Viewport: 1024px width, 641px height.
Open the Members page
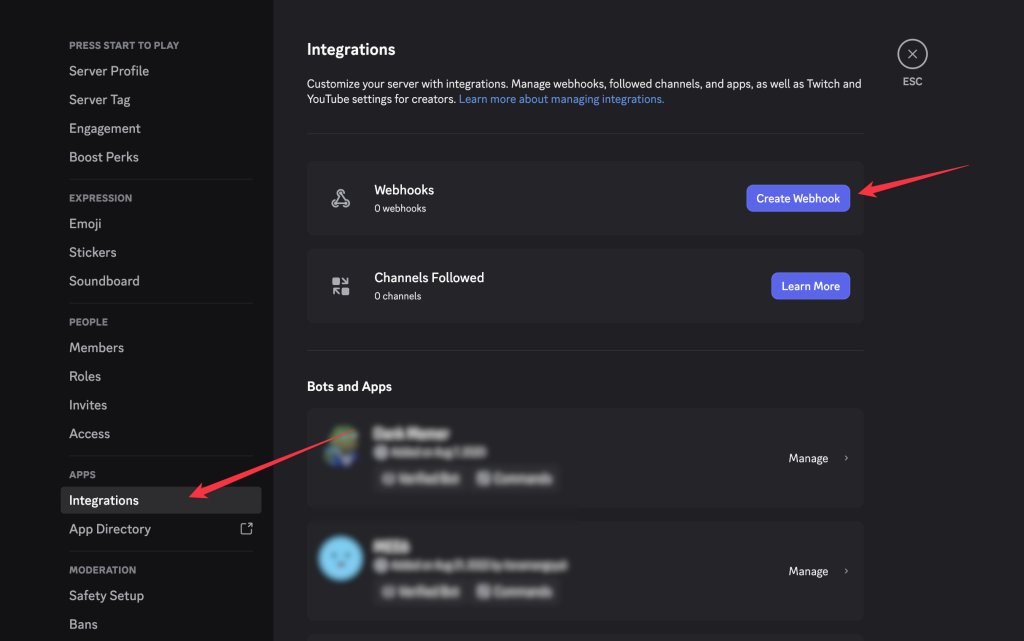pyautogui.click(x=97, y=348)
